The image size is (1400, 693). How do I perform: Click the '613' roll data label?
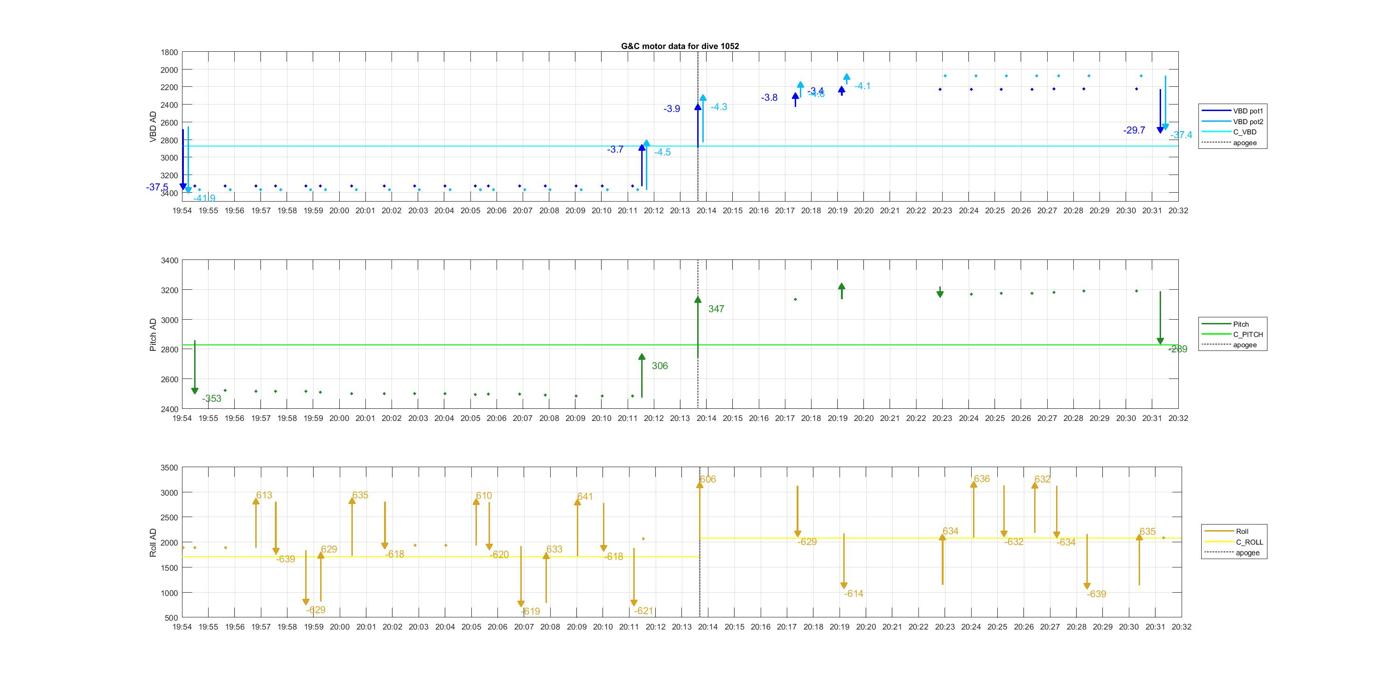point(264,495)
